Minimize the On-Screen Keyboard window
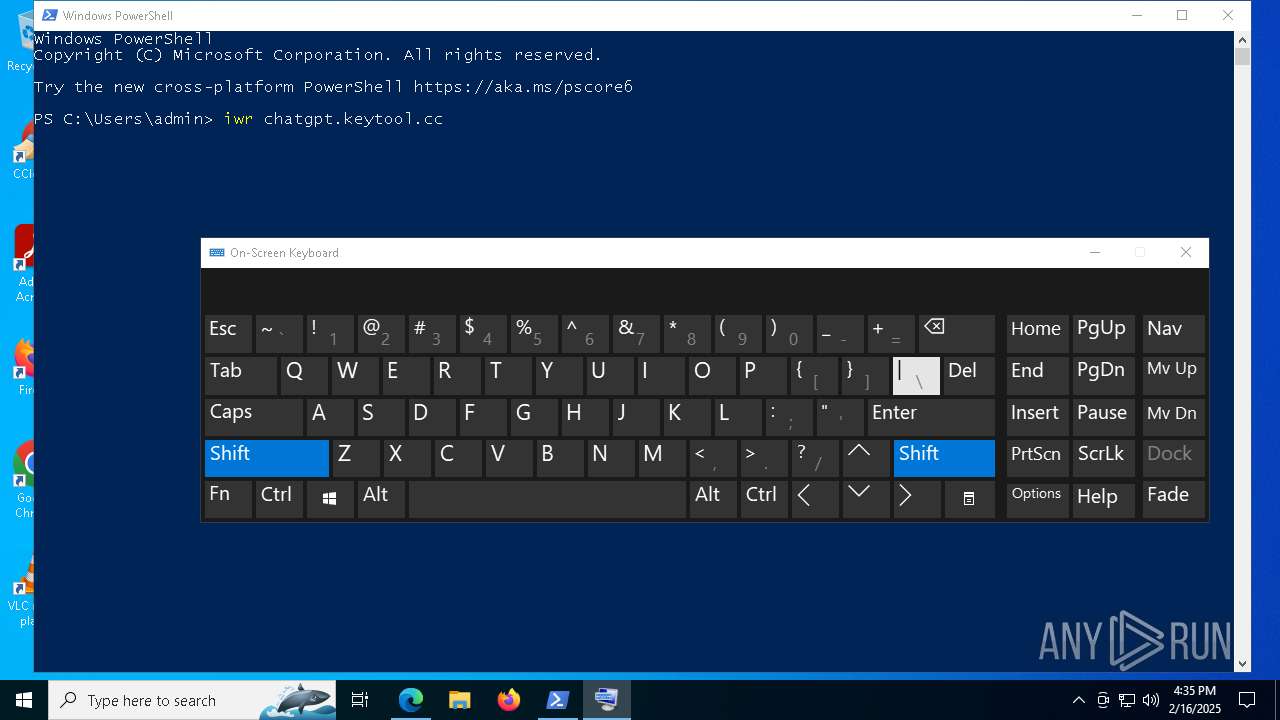The width and height of the screenshot is (1280, 720). click(1095, 253)
